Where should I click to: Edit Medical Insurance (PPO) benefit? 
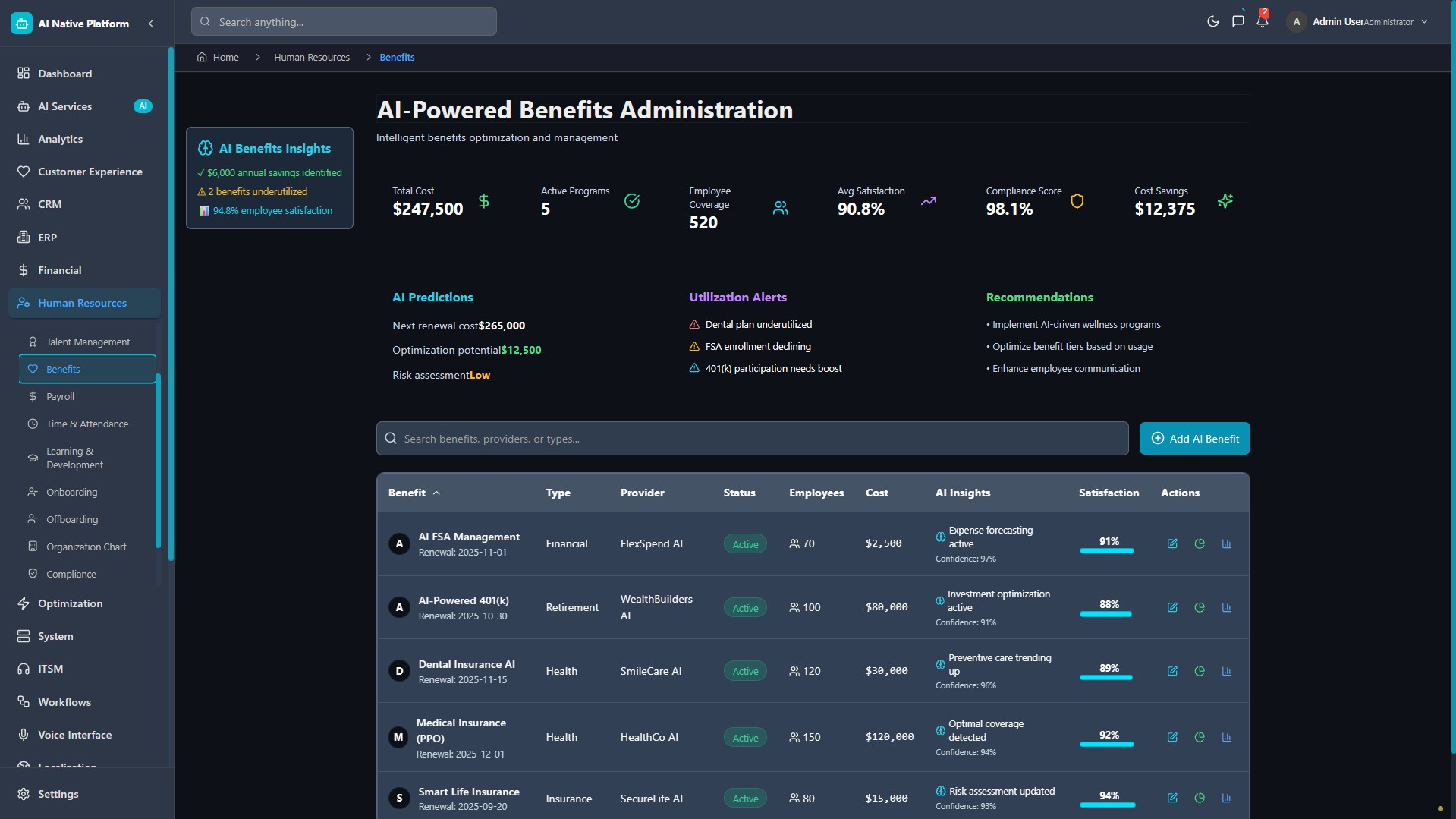(1172, 738)
